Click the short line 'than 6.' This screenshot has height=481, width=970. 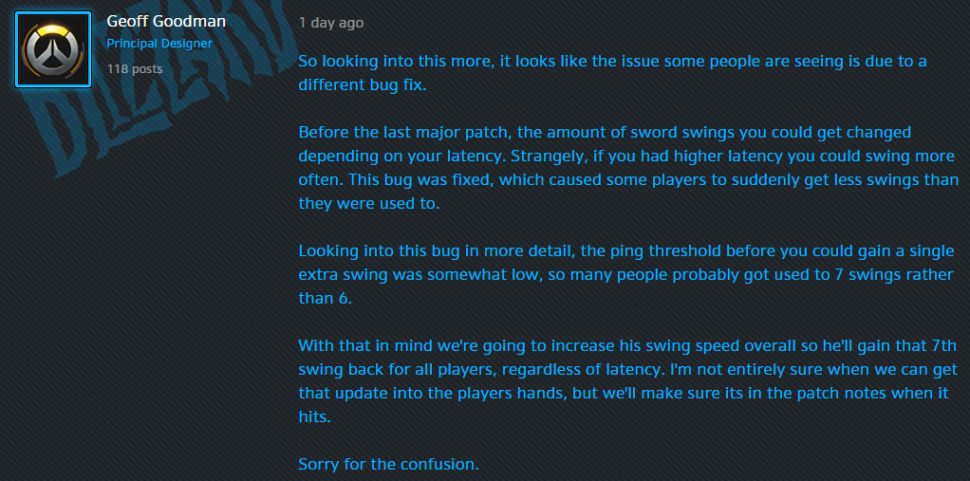pos(324,297)
